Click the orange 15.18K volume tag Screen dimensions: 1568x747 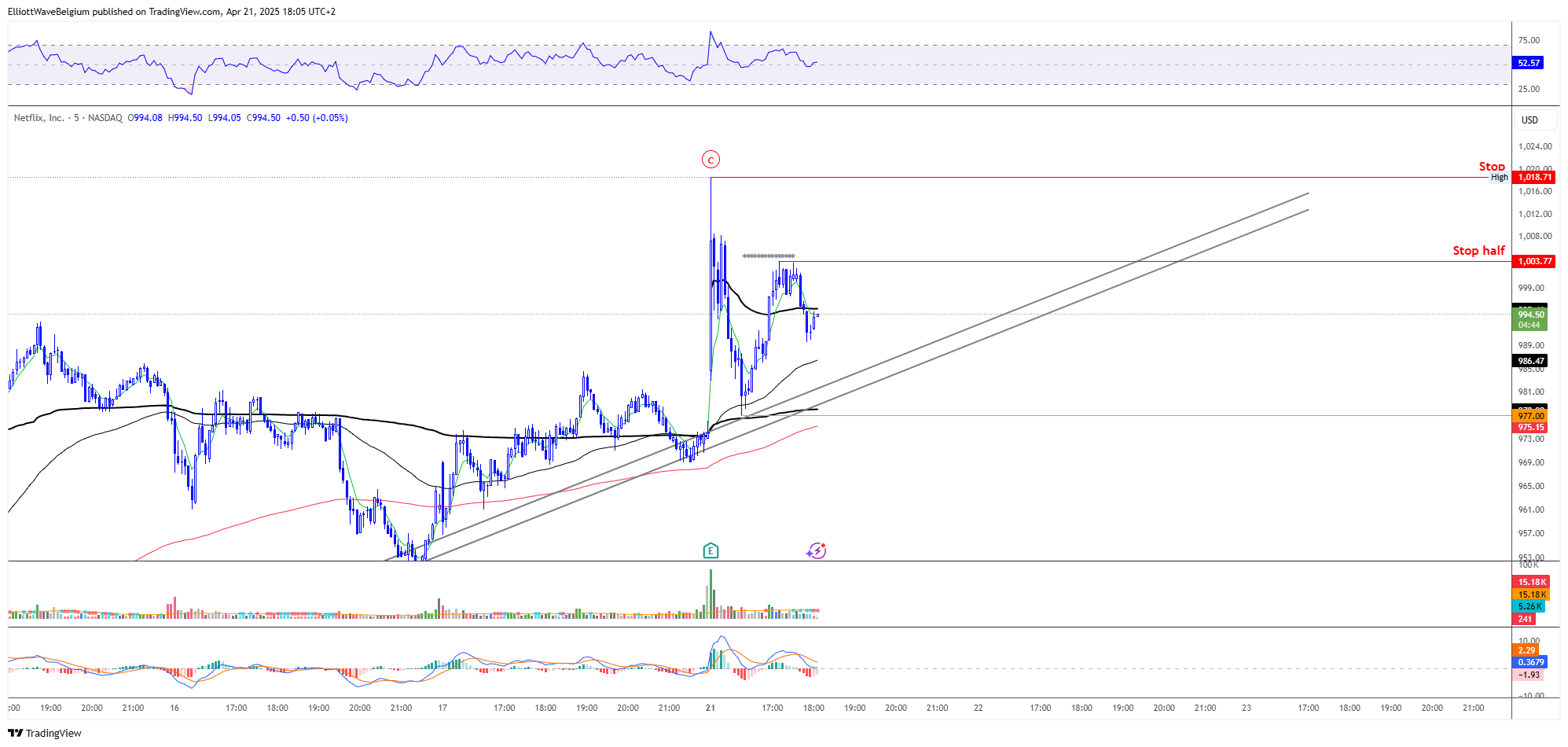[1531, 594]
